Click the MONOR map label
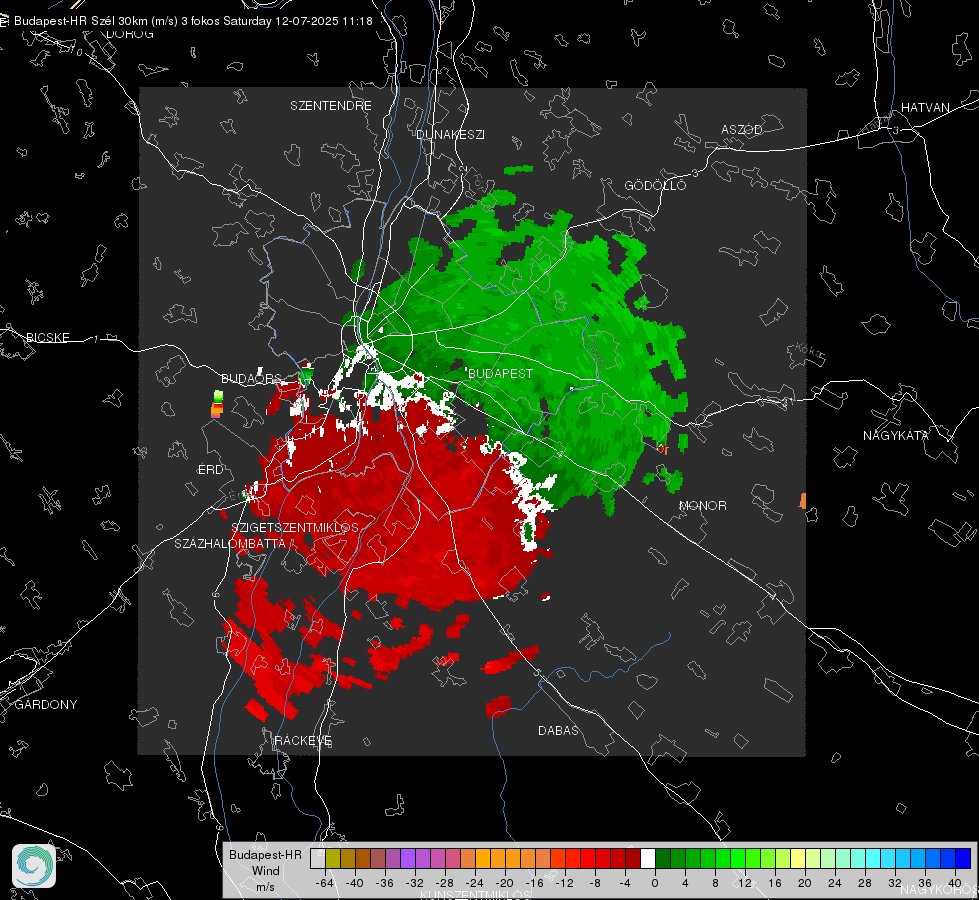Viewport: 979px width, 900px height. pyautogui.click(x=702, y=505)
